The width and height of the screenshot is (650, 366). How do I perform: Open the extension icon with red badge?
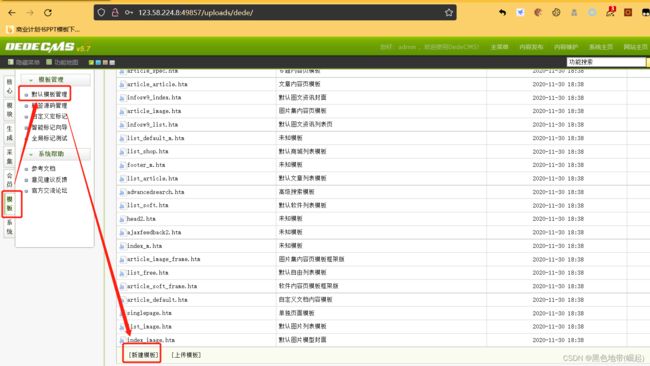click(x=610, y=12)
